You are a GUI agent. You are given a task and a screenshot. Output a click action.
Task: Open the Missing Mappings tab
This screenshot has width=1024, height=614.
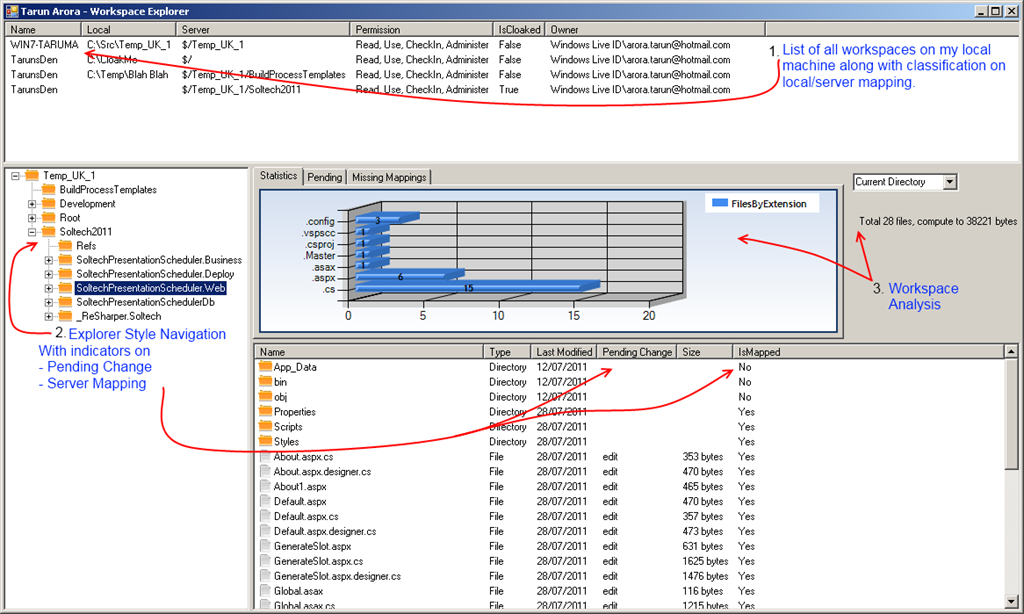click(x=389, y=177)
